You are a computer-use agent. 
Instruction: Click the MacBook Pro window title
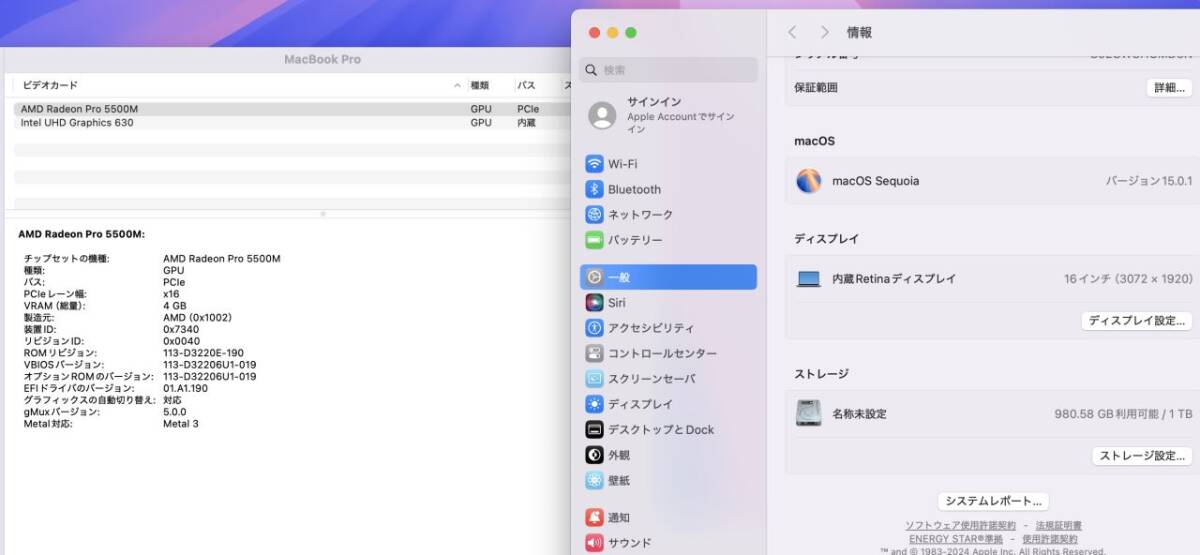pos(322,59)
